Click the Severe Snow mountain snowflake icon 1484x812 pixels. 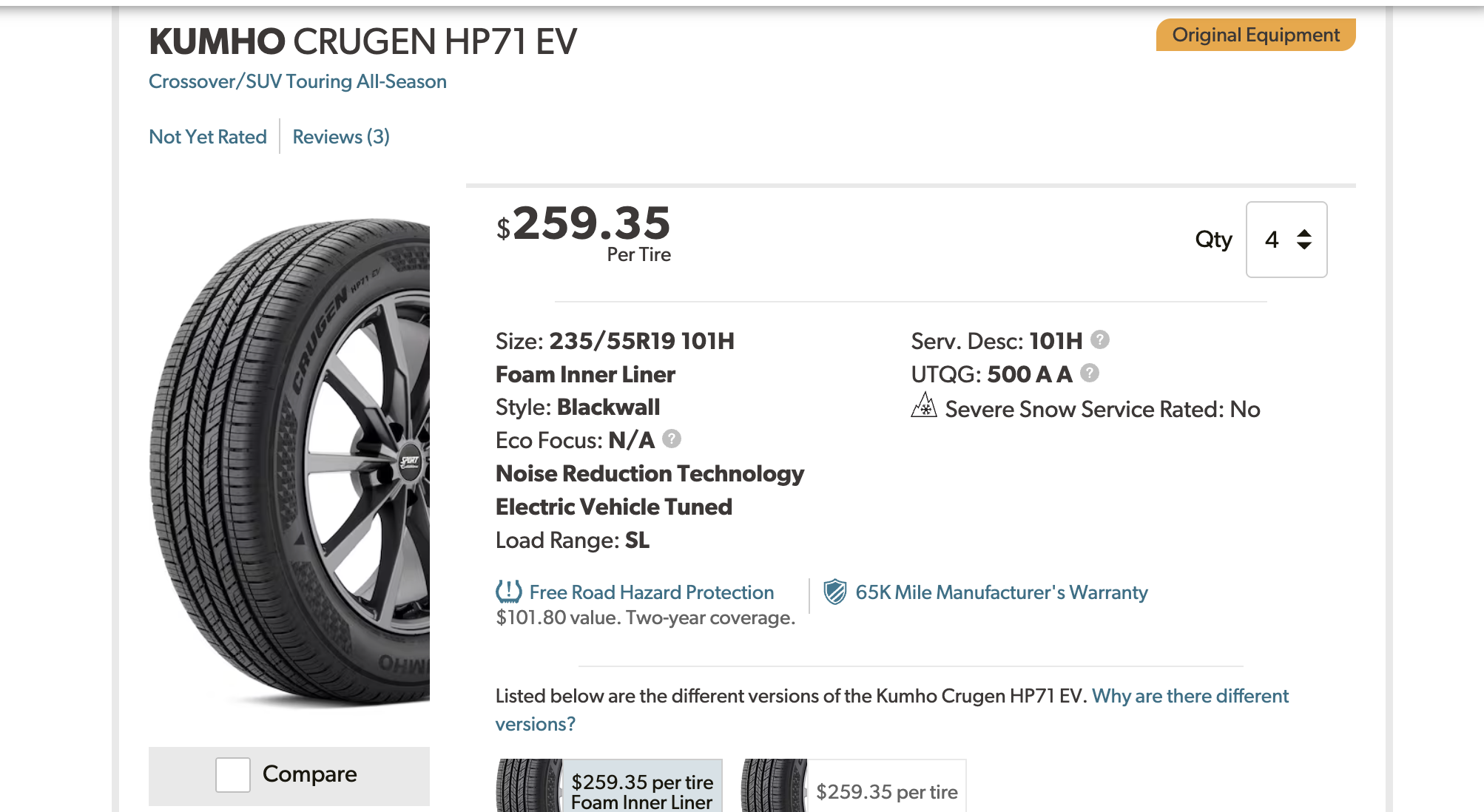pyautogui.click(x=923, y=406)
